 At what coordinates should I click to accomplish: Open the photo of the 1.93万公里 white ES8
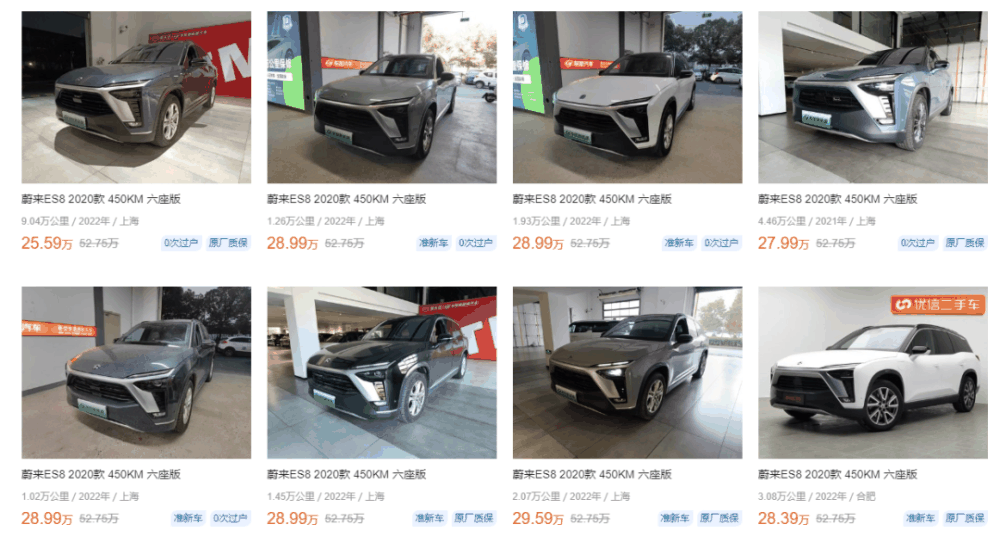click(x=627, y=98)
